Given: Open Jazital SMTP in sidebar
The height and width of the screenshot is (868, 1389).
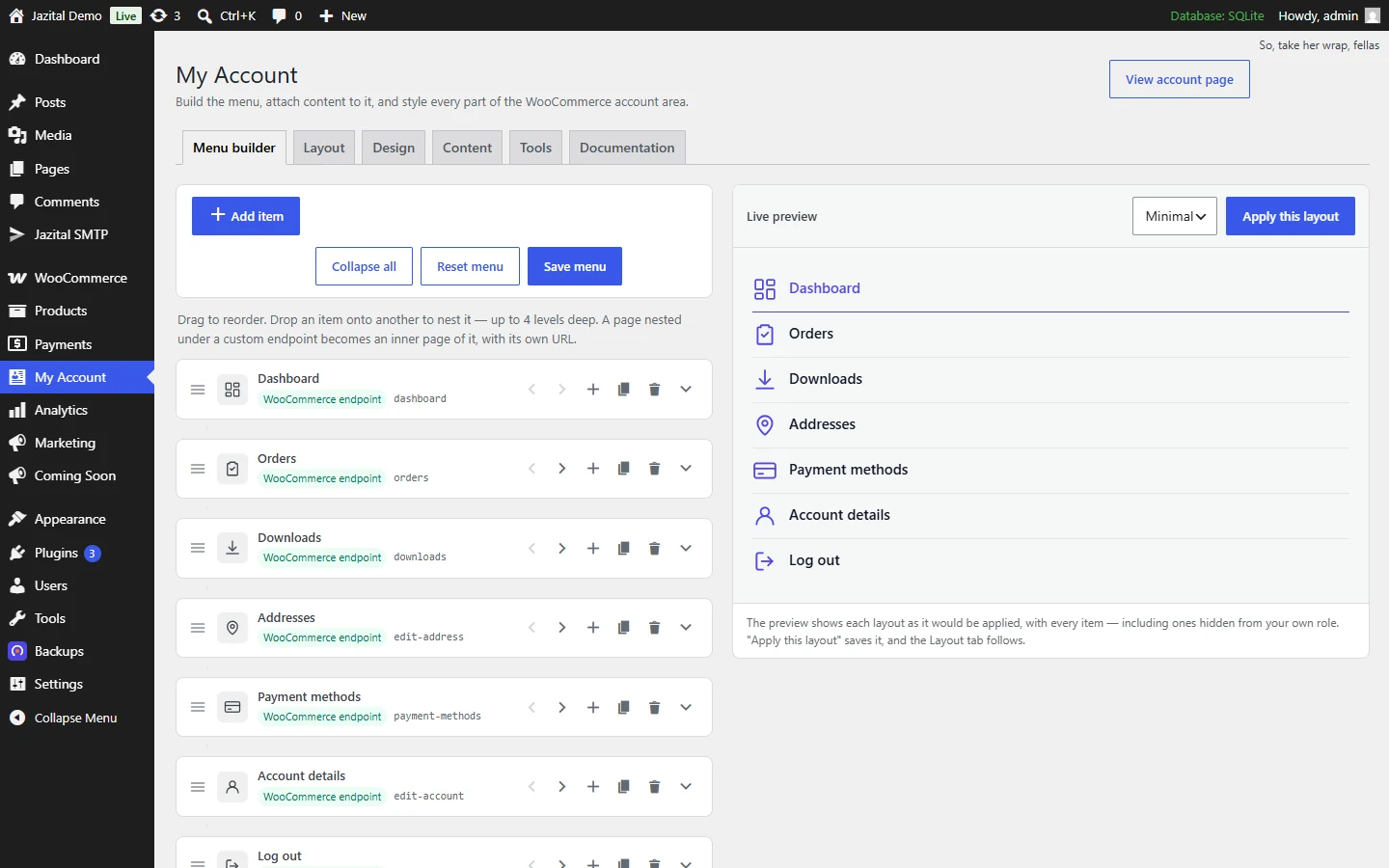Looking at the screenshot, I should 77,234.
